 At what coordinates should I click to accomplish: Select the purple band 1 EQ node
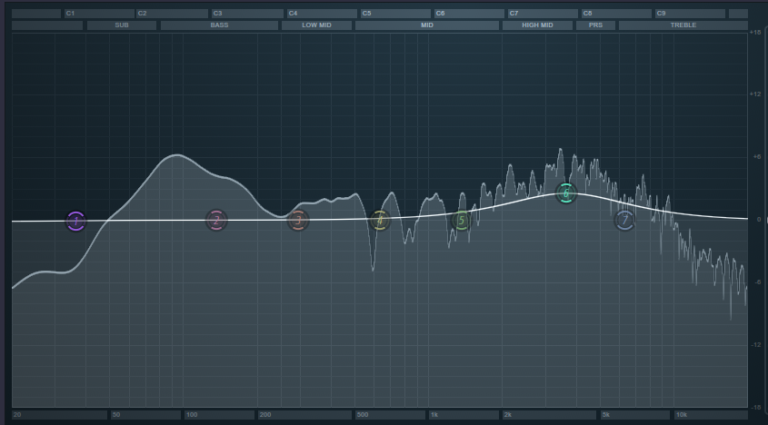(76, 221)
